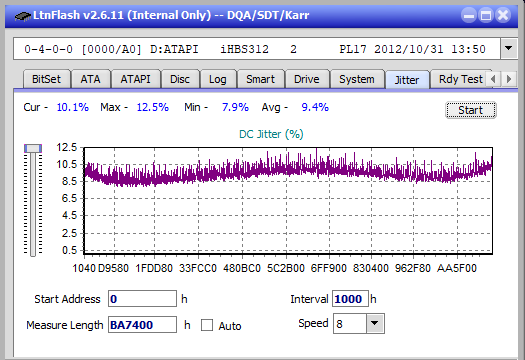The width and height of the screenshot is (525, 360).
Task: Click the Avg jitter value 9.4%
Action: [315, 107]
